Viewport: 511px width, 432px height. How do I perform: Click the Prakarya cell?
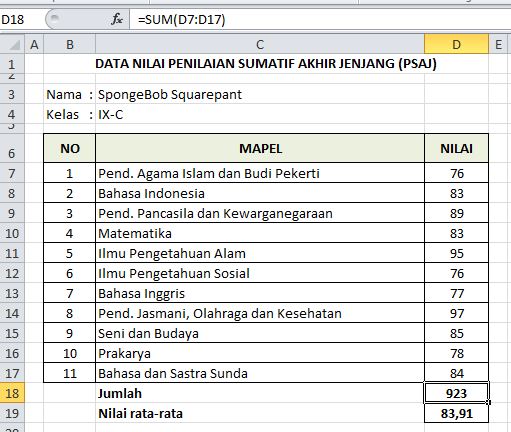click(x=260, y=353)
